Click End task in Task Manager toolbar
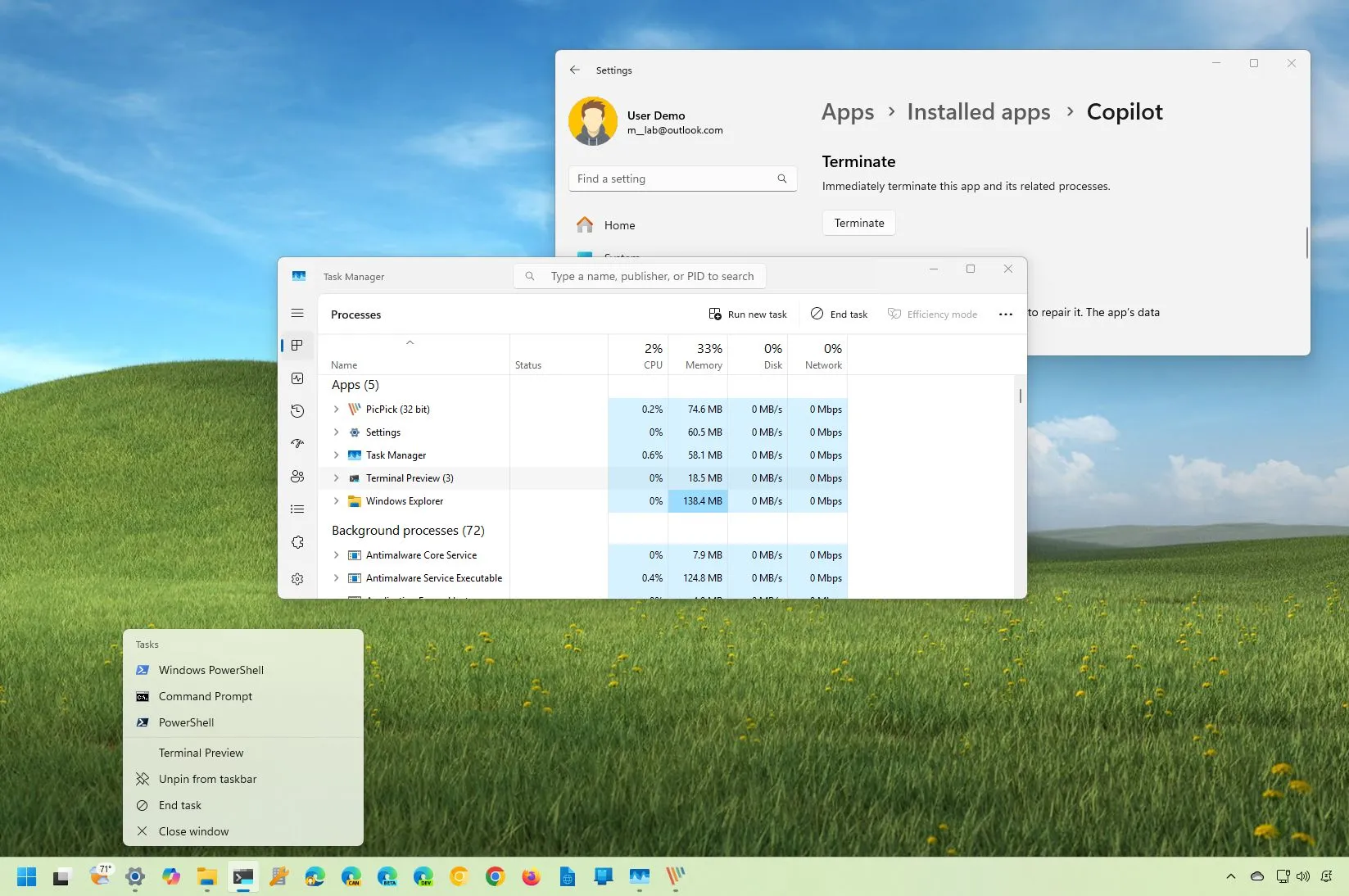Image resolution: width=1349 pixels, height=896 pixels. [840, 315]
